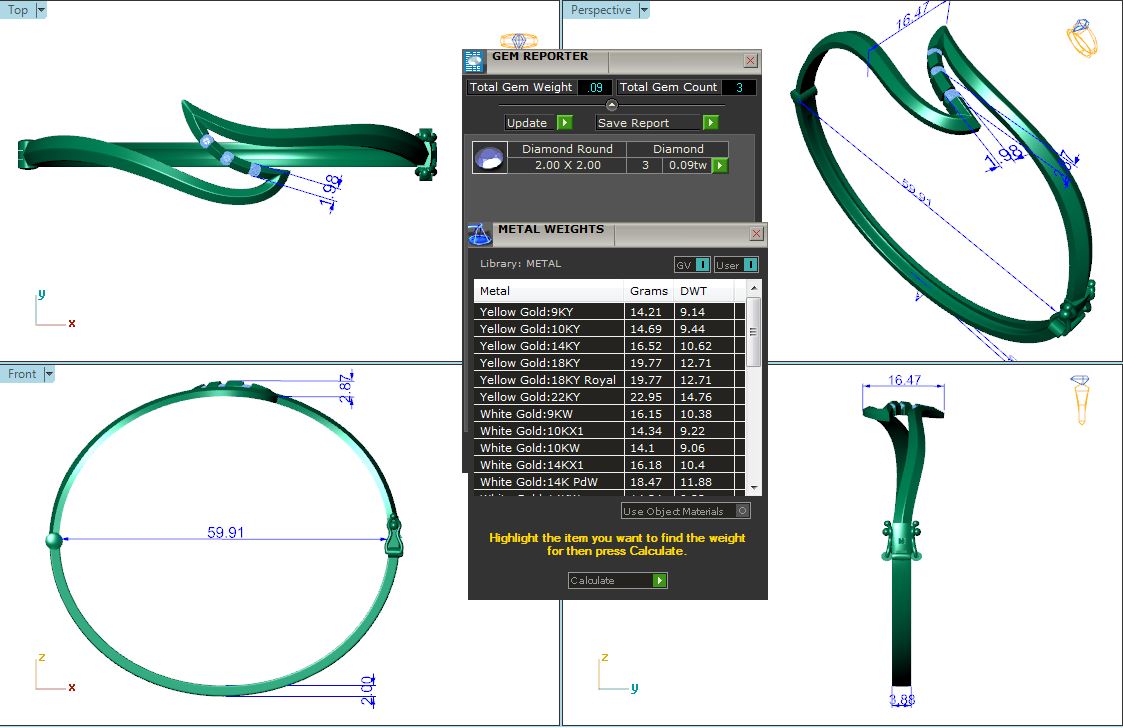
Task: Click the ring icon atop the Top viewport
Action: click(517, 41)
